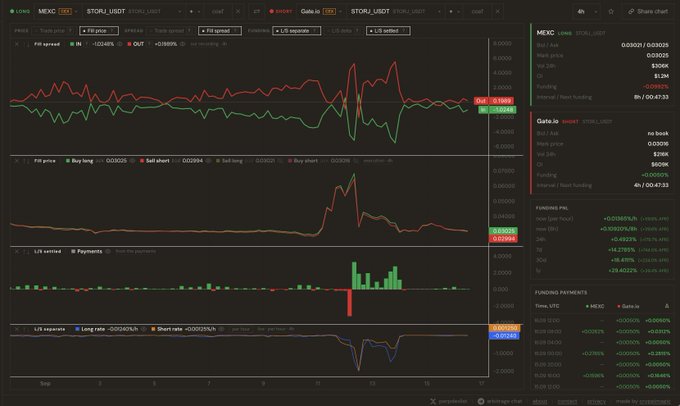Reorder the Fill price panel via arrows icon
The width and height of the screenshot is (680, 406).
coord(26,161)
